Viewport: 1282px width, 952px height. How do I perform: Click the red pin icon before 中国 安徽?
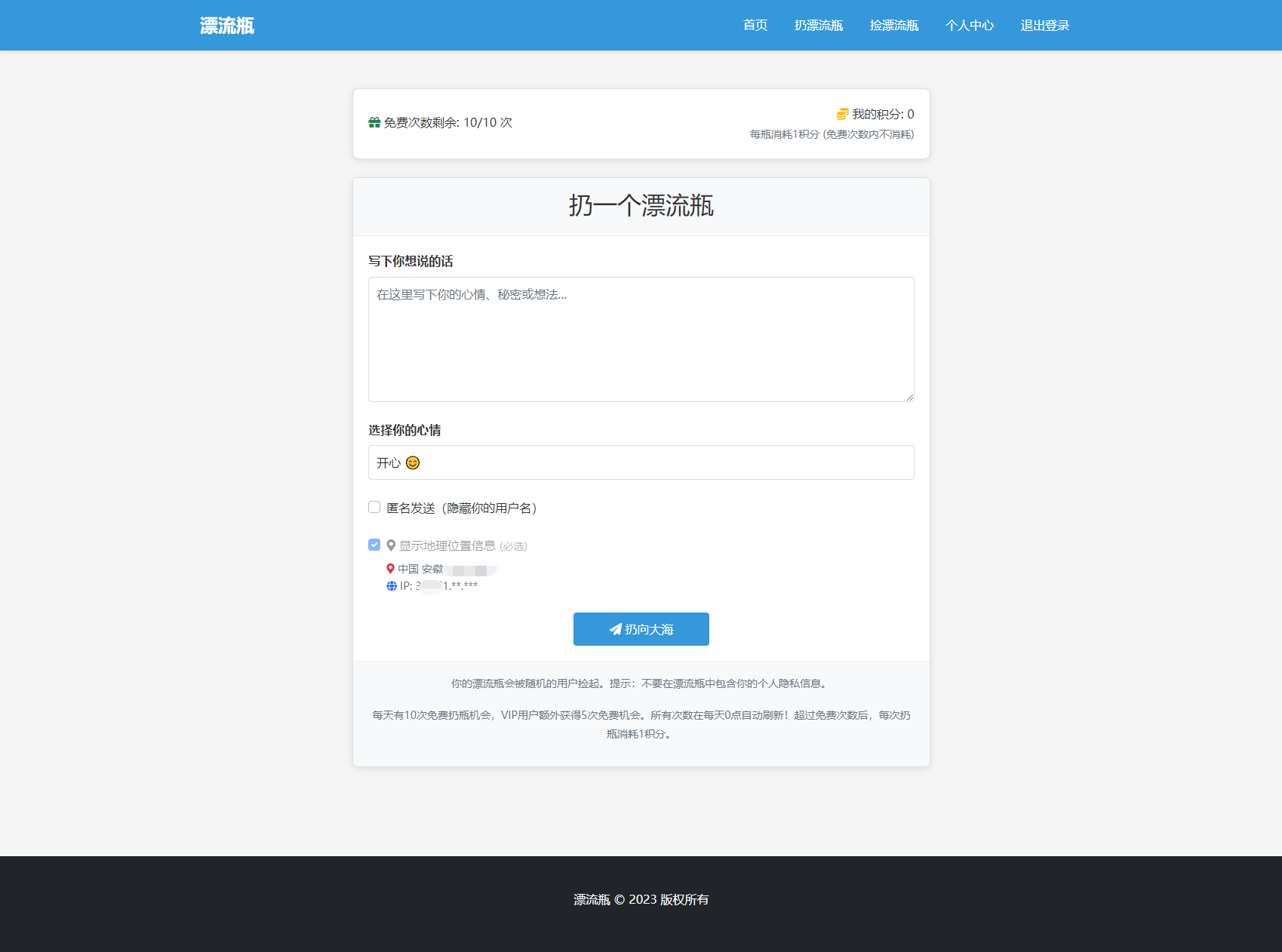390,569
